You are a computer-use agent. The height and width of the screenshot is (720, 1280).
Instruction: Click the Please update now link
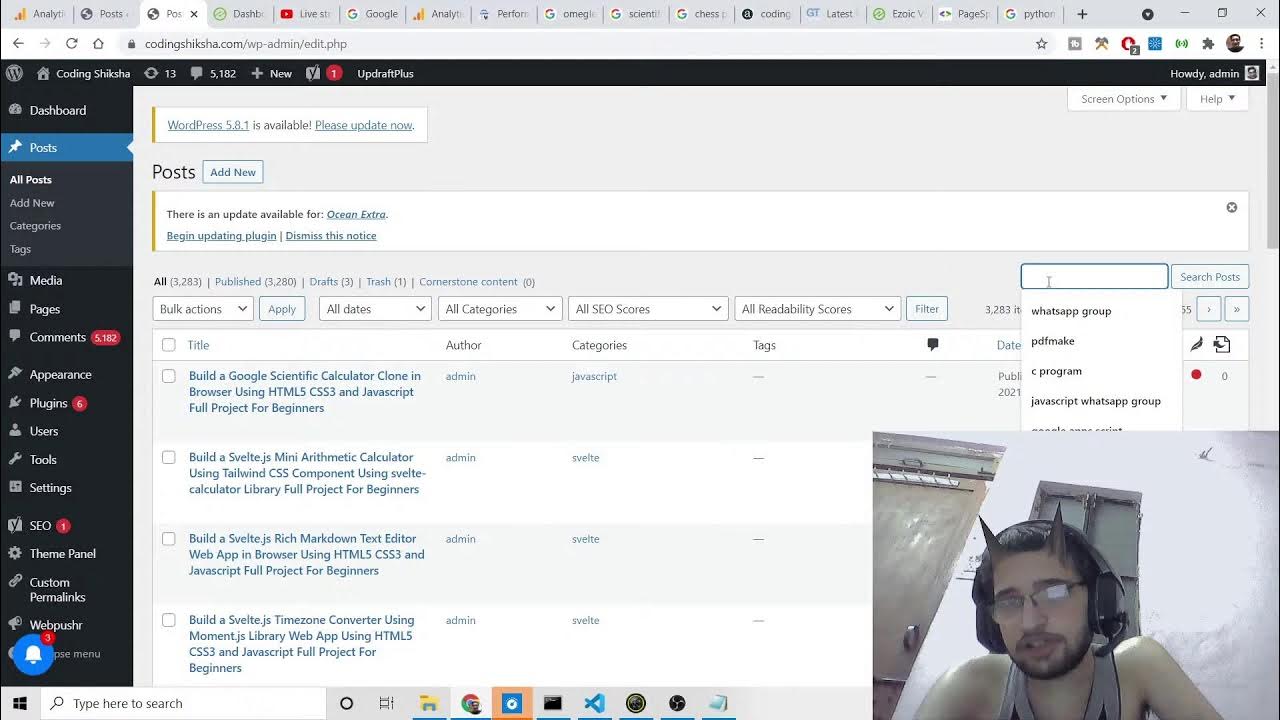363,125
